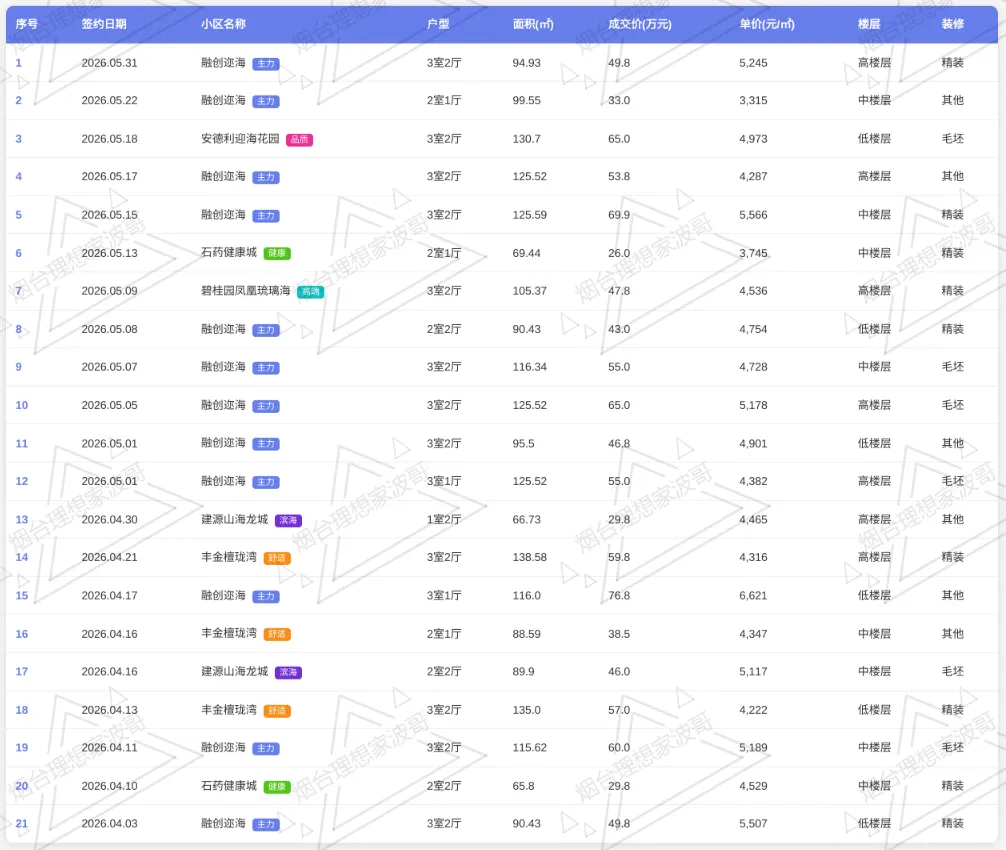The height and width of the screenshot is (850, 1006).
Task: Click the price value 26.0
Action: coord(619,253)
